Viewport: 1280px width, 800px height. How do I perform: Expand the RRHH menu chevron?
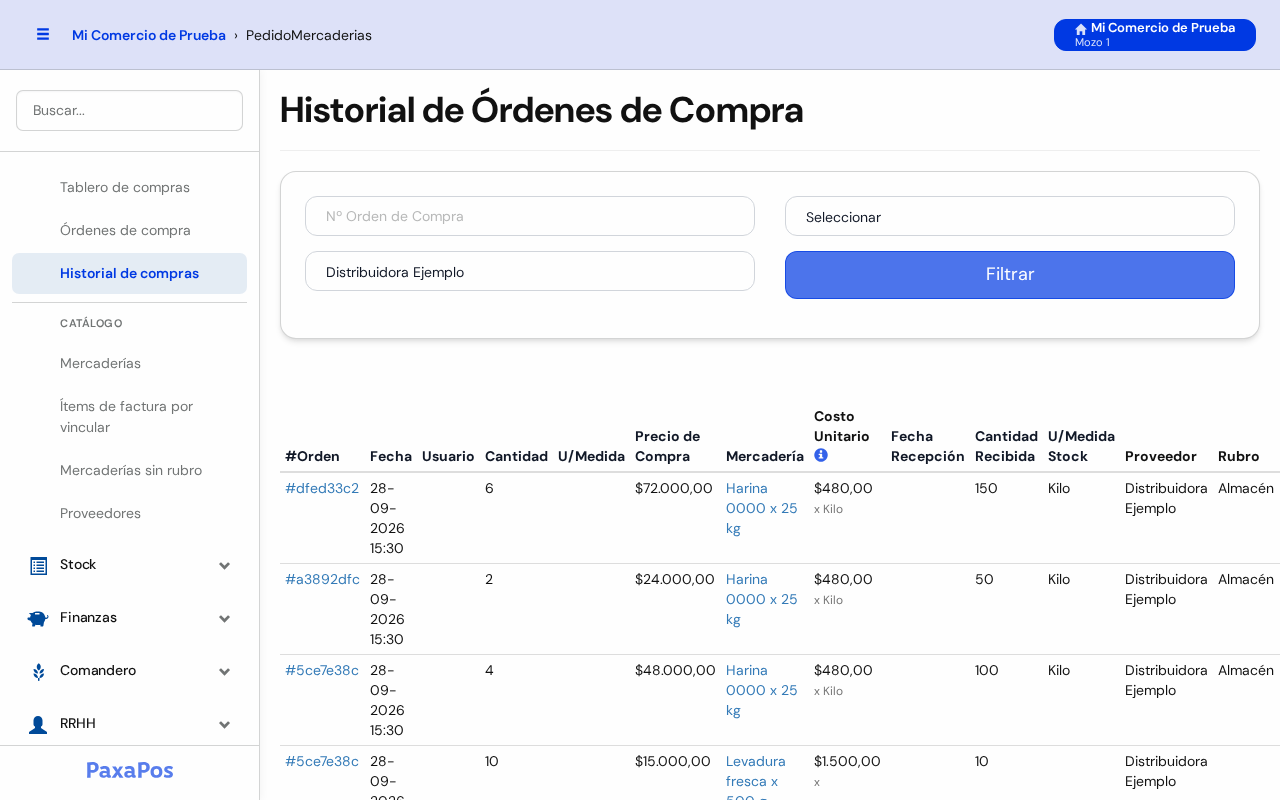click(x=225, y=725)
